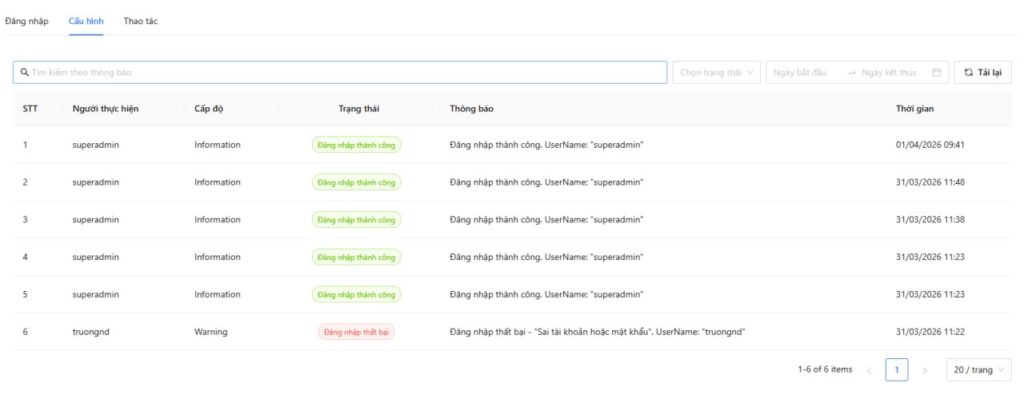Open the Thao tác tab
Image resolution: width=1024 pixels, height=395 pixels.
click(140, 21)
